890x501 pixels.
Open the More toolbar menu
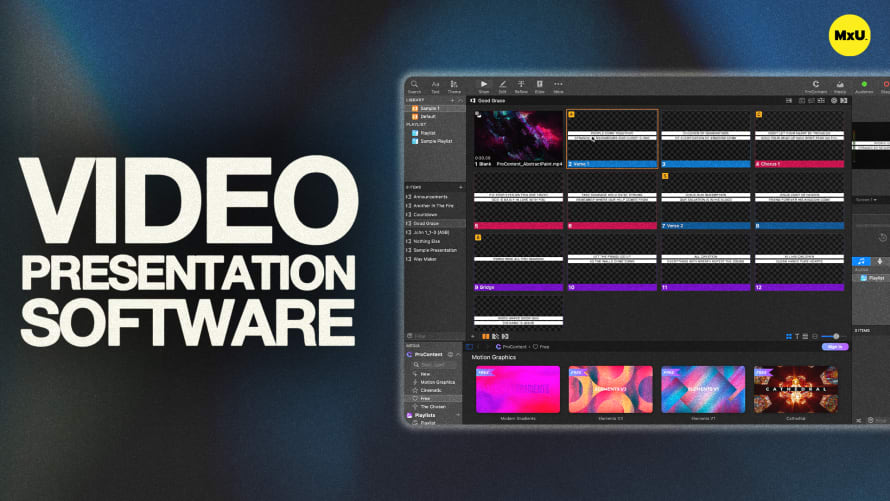coord(558,86)
